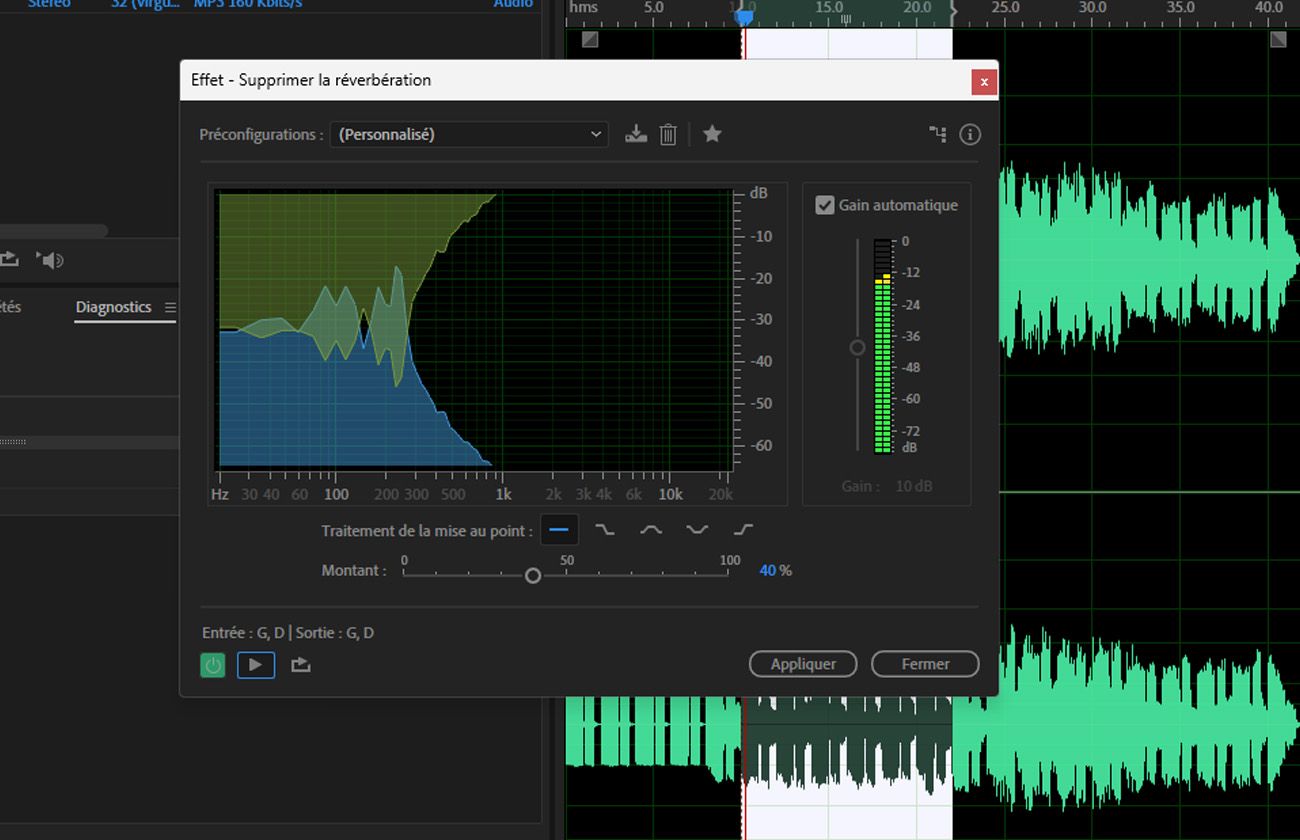Open the effect info icon

pos(970,134)
